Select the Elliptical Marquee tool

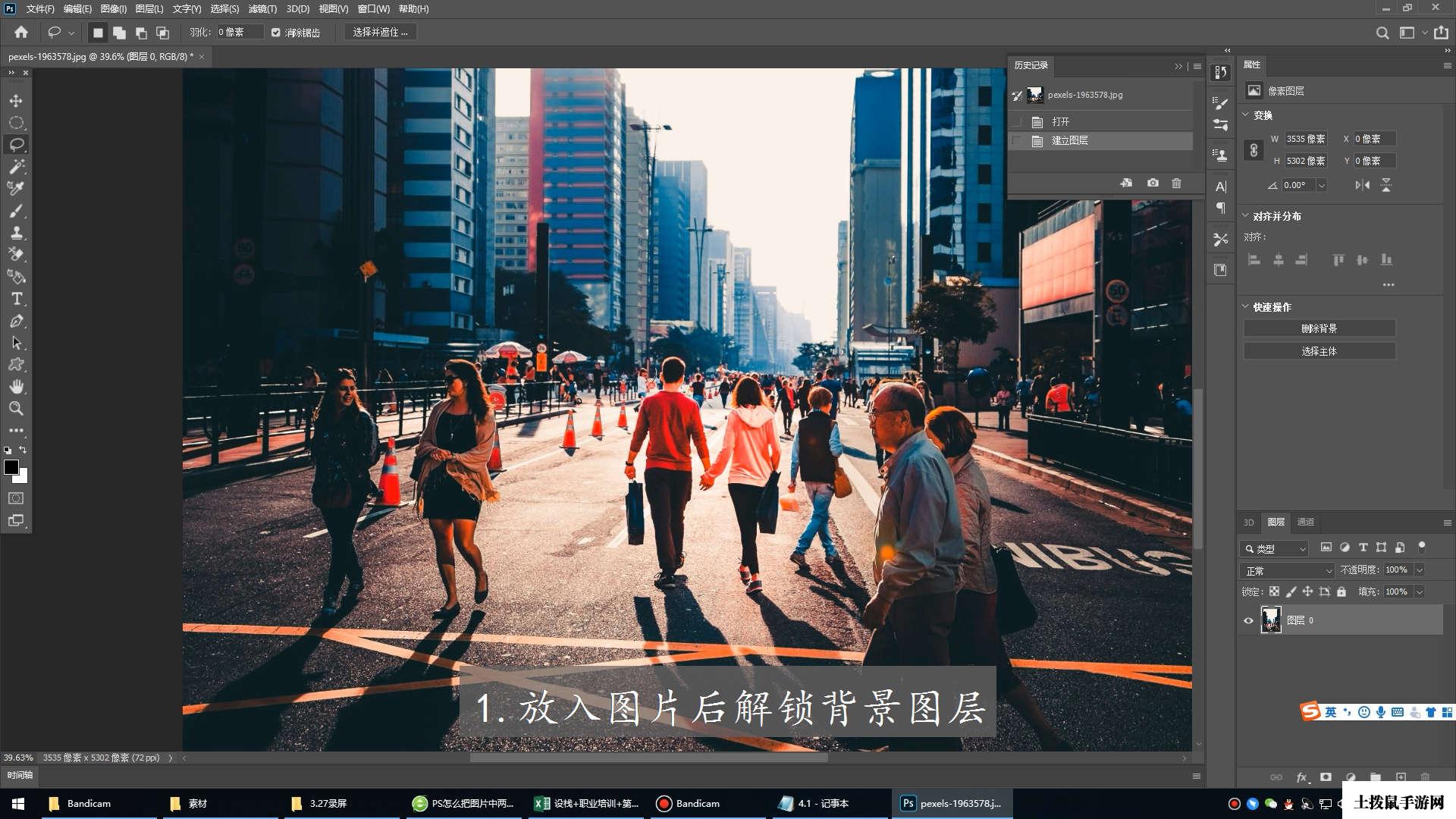(x=16, y=123)
